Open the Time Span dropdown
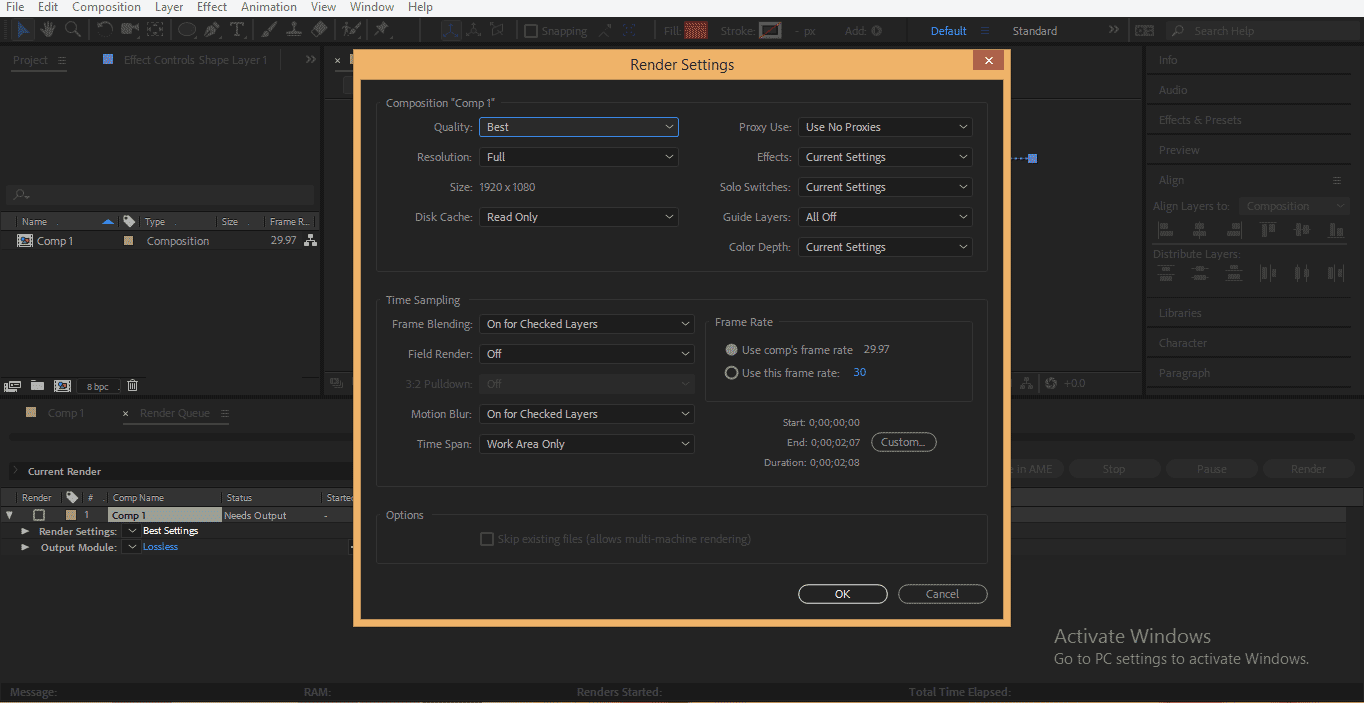Screen dimensions: 1364x703 587,444
